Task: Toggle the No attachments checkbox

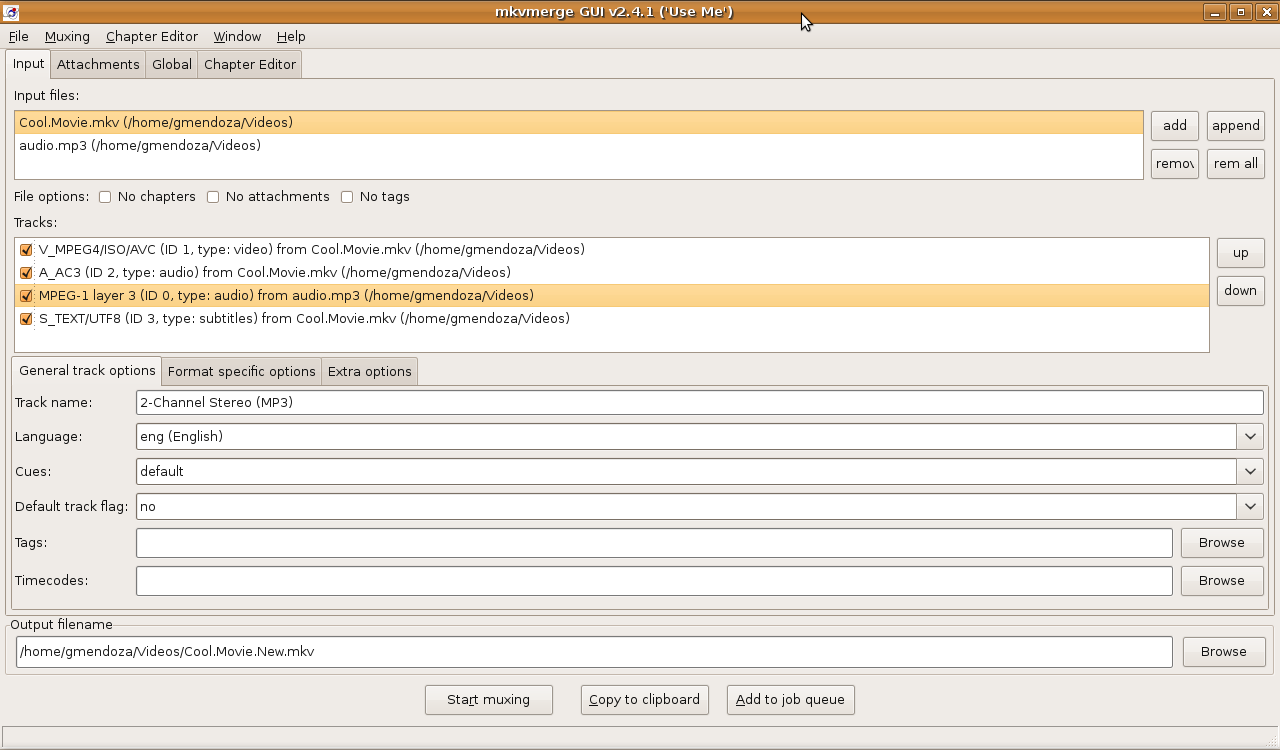Action: [213, 197]
